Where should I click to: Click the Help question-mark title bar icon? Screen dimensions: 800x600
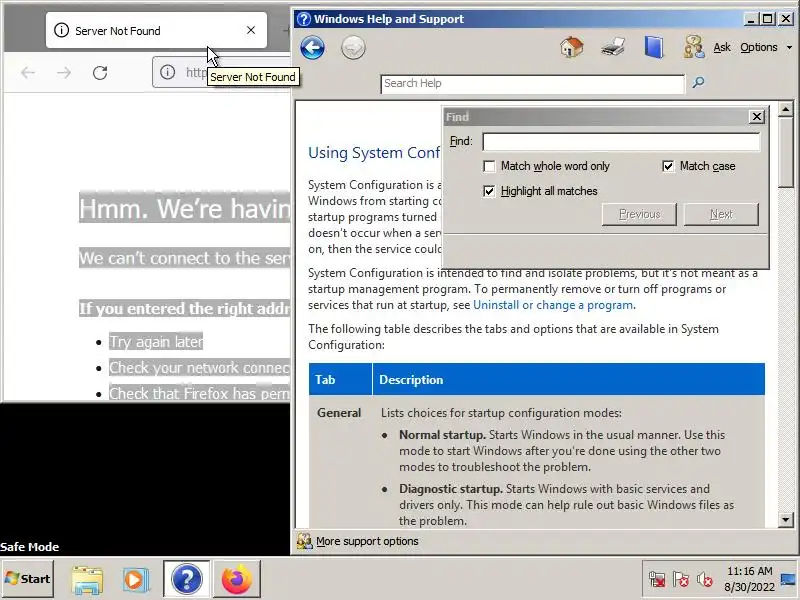click(304, 19)
